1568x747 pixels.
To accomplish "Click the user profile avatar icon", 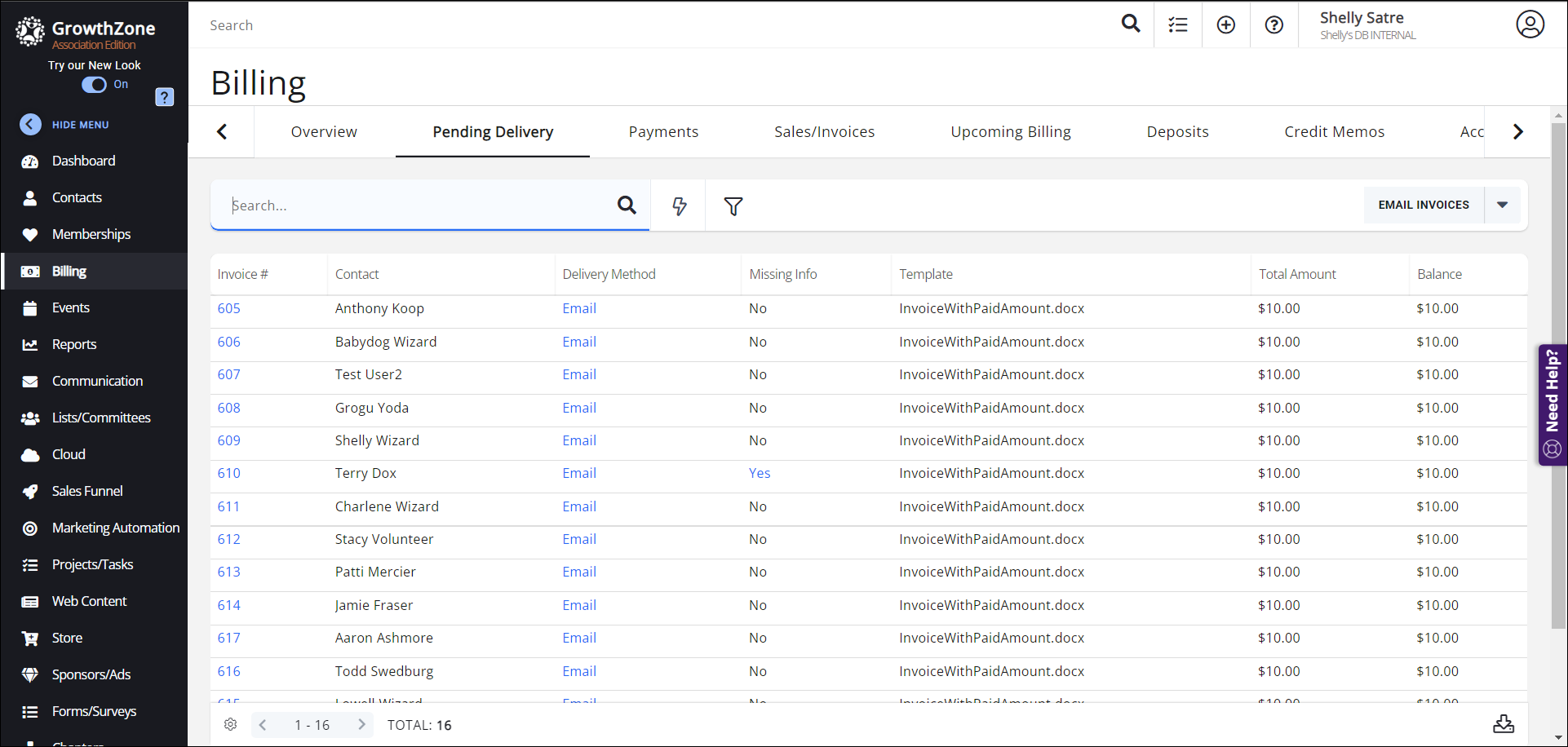I will (1530, 24).
